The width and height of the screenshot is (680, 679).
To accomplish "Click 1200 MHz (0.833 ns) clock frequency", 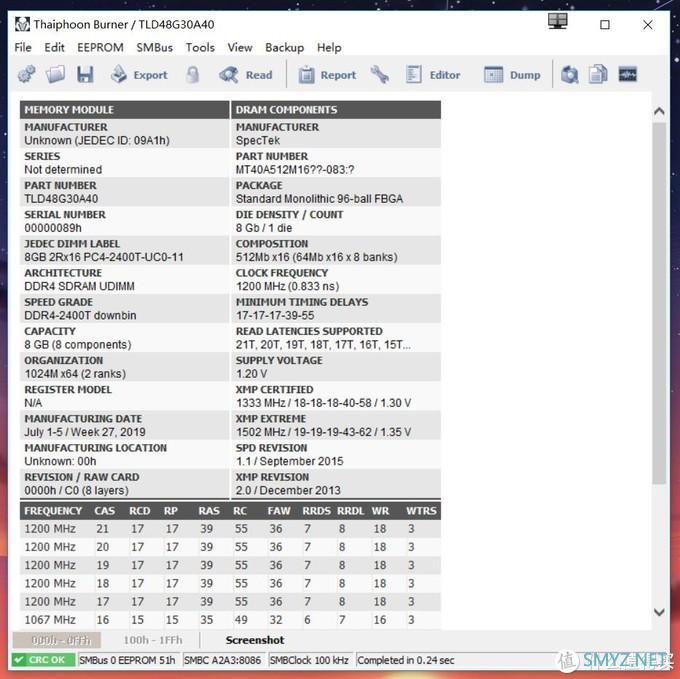I will tap(288, 286).
